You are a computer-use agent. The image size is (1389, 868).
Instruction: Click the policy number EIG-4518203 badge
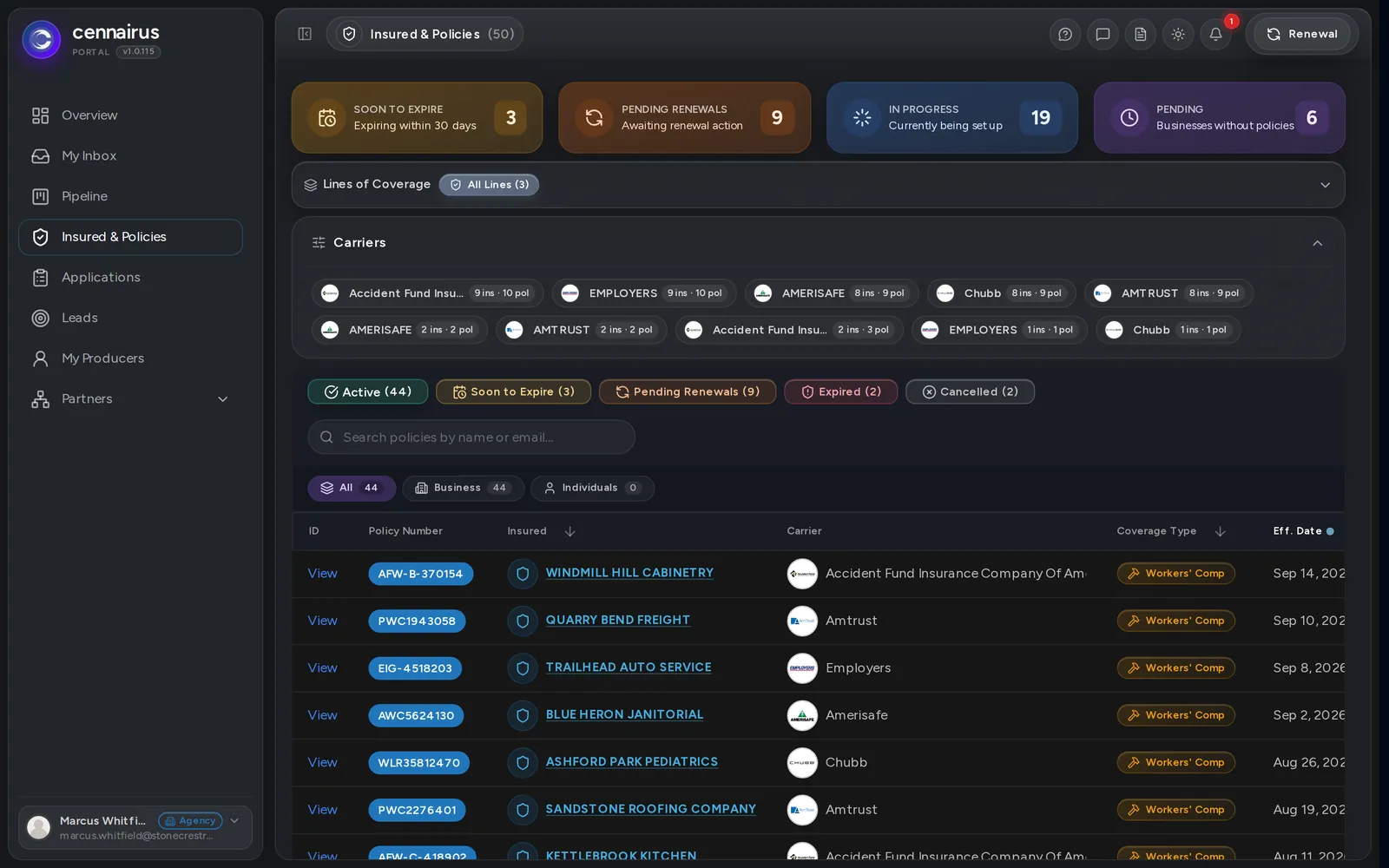pyautogui.click(x=415, y=668)
